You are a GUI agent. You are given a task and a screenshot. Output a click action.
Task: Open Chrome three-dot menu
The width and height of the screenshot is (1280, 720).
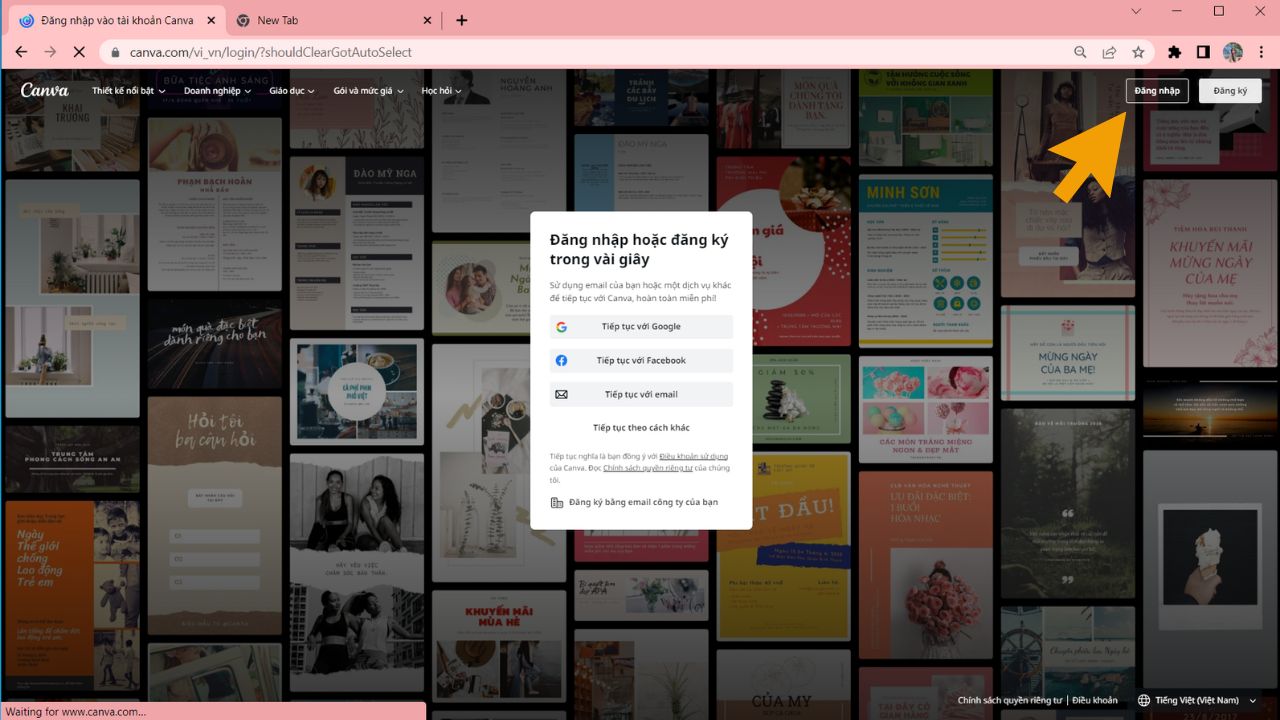[x=1260, y=52]
